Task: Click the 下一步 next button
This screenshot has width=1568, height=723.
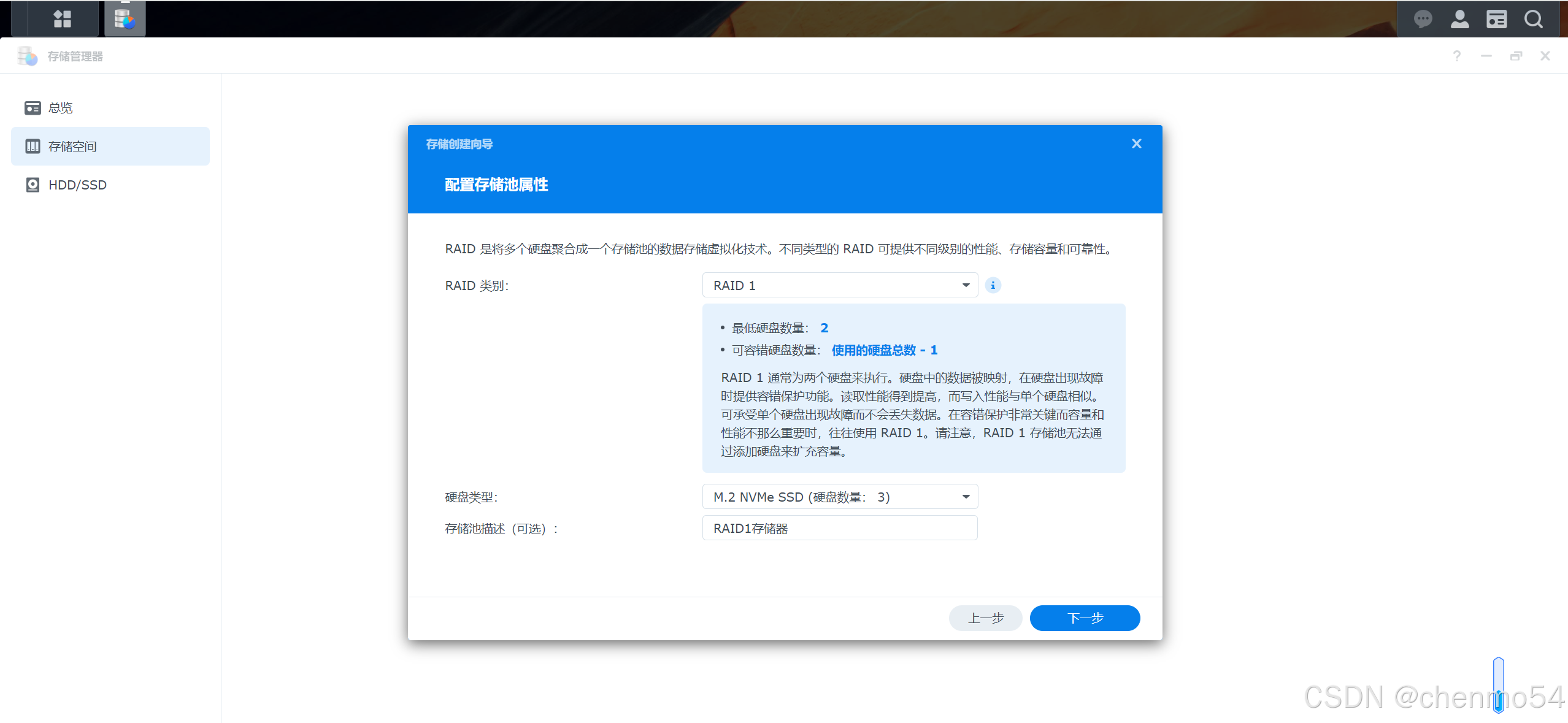Action: point(1084,618)
